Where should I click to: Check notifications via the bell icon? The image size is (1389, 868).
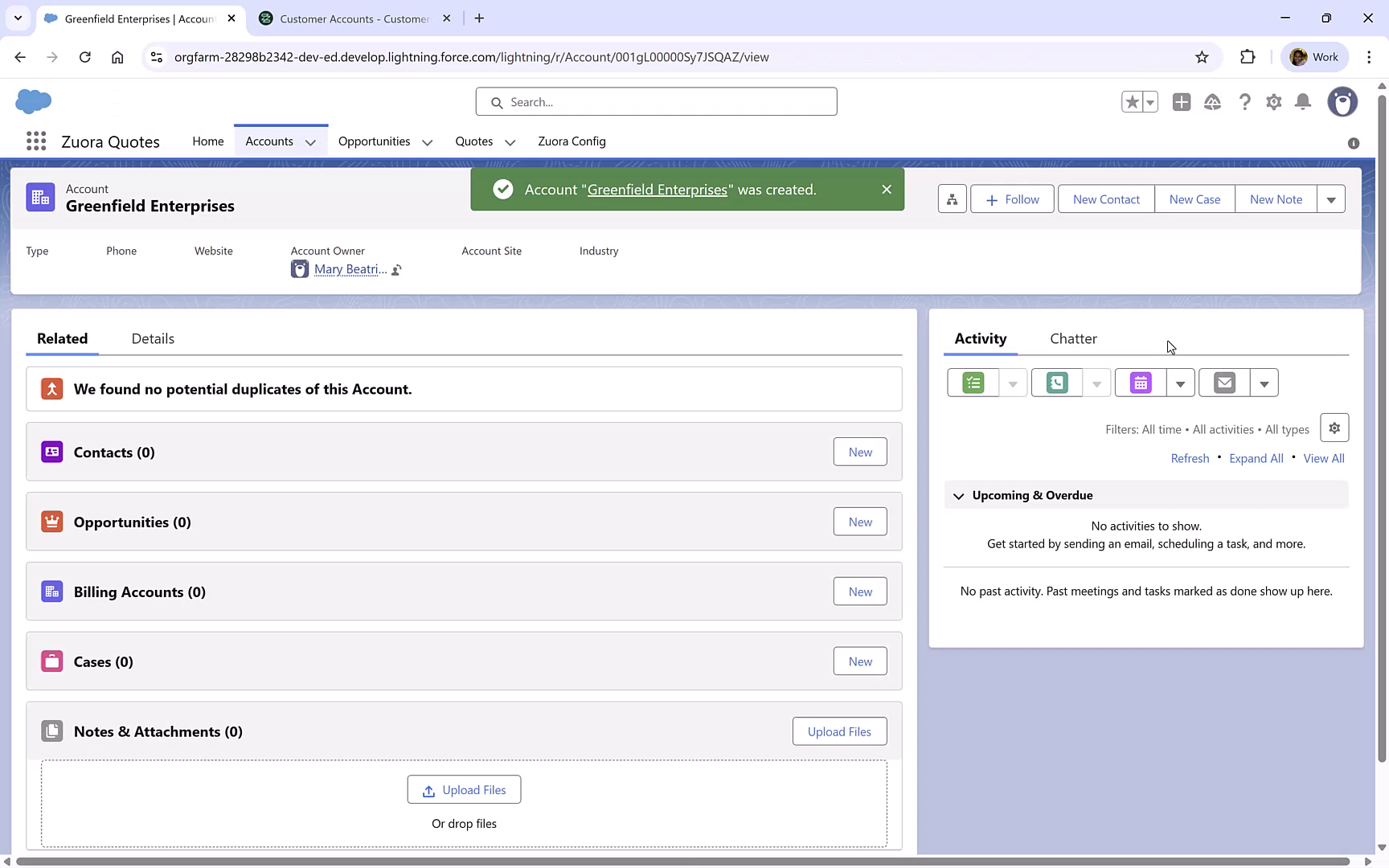1303,102
